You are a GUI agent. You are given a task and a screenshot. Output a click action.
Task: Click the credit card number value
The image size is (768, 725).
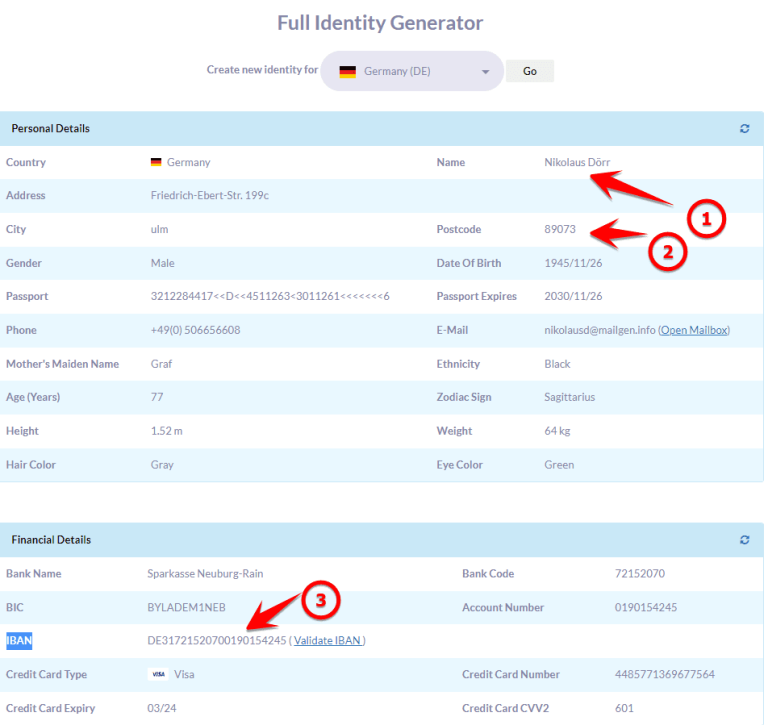tap(664, 675)
